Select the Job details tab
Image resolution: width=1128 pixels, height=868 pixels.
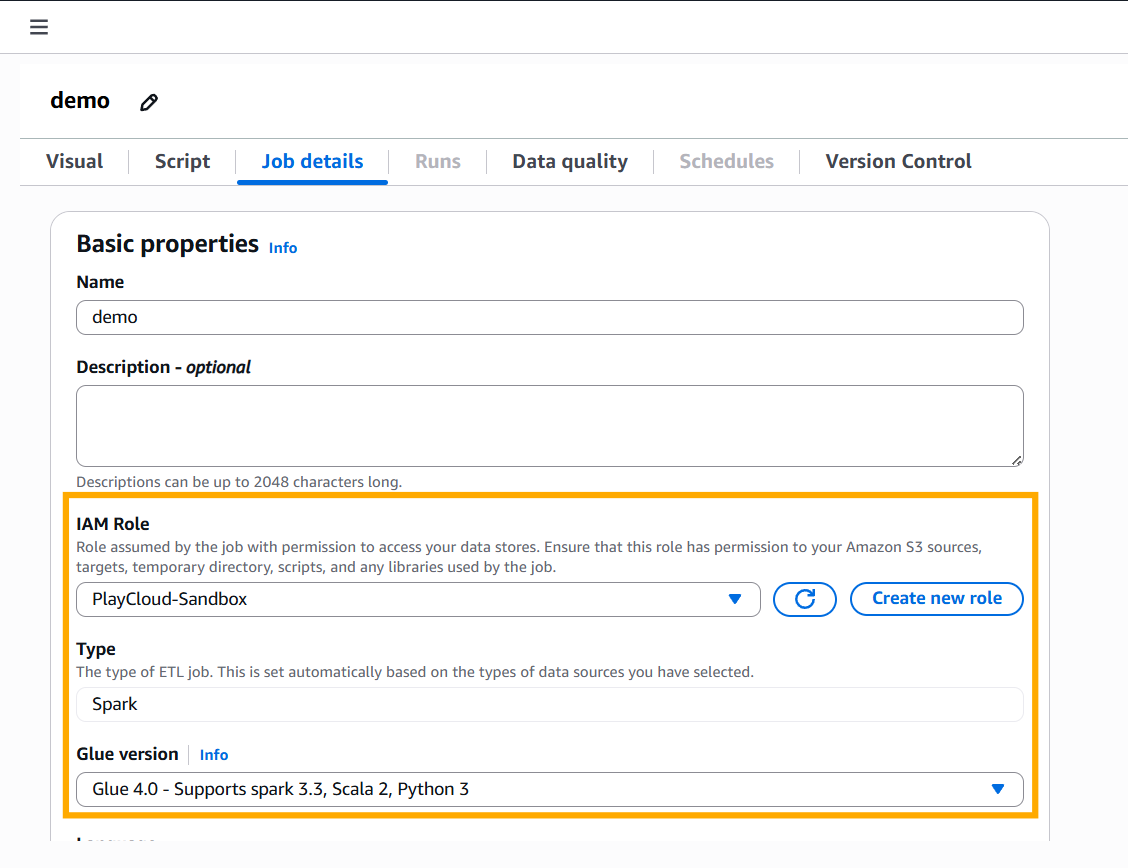click(x=312, y=161)
